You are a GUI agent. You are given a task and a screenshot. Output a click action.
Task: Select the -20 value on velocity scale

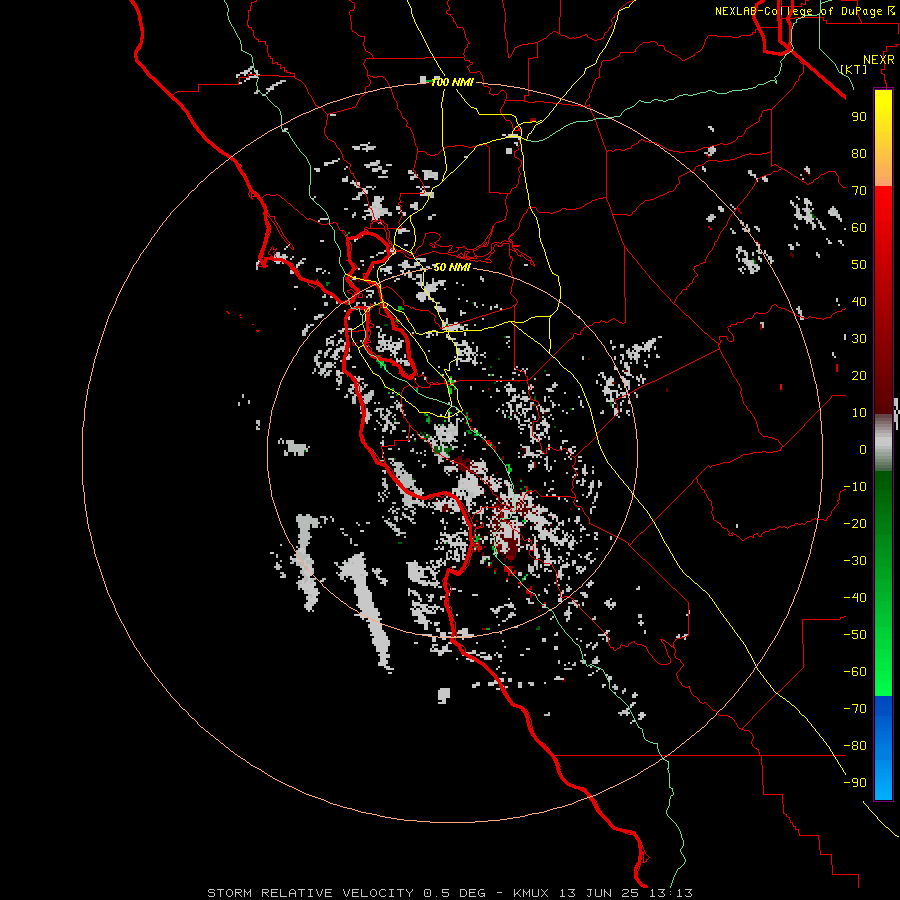tap(855, 524)
